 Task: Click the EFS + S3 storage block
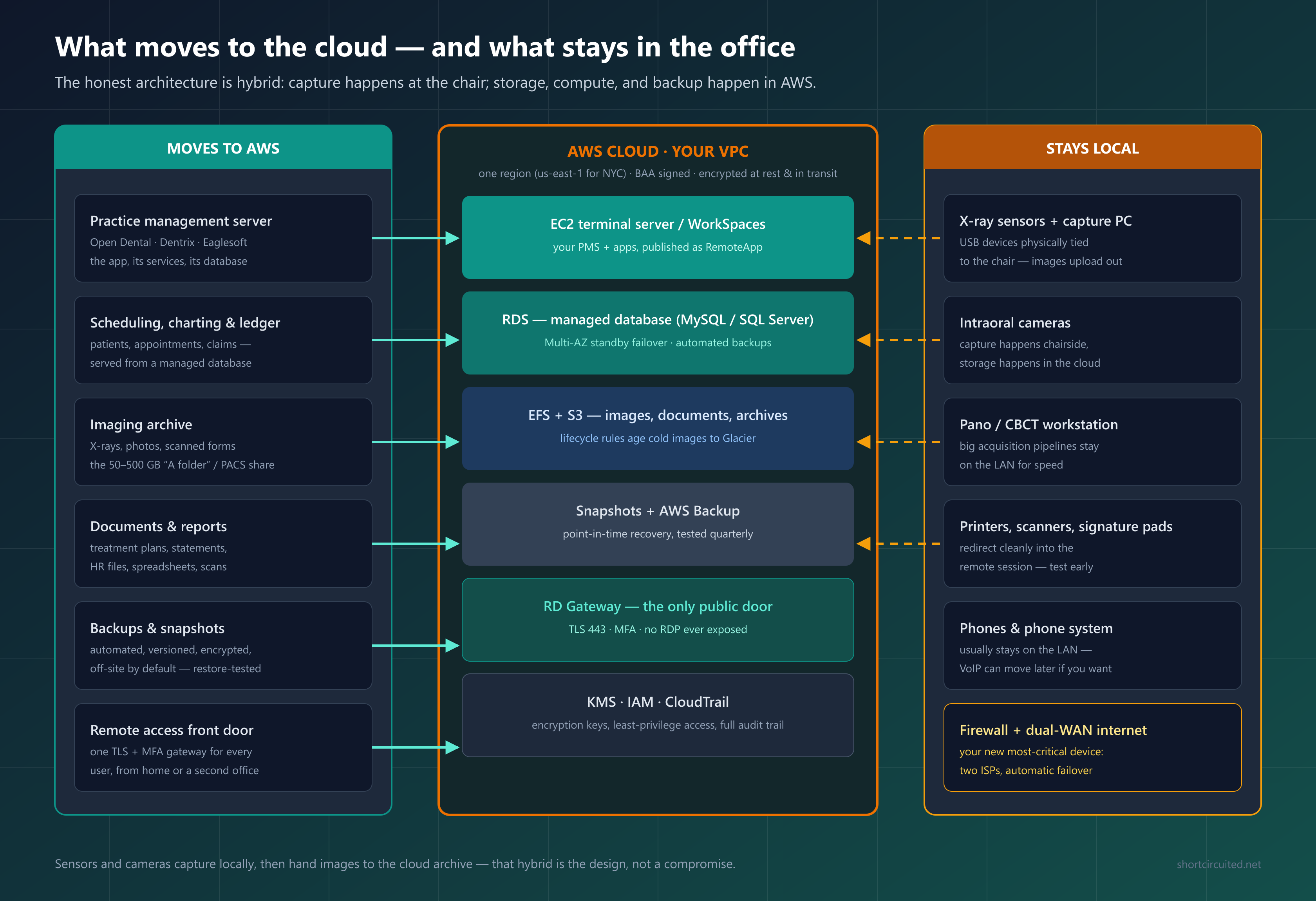point(658,429)
